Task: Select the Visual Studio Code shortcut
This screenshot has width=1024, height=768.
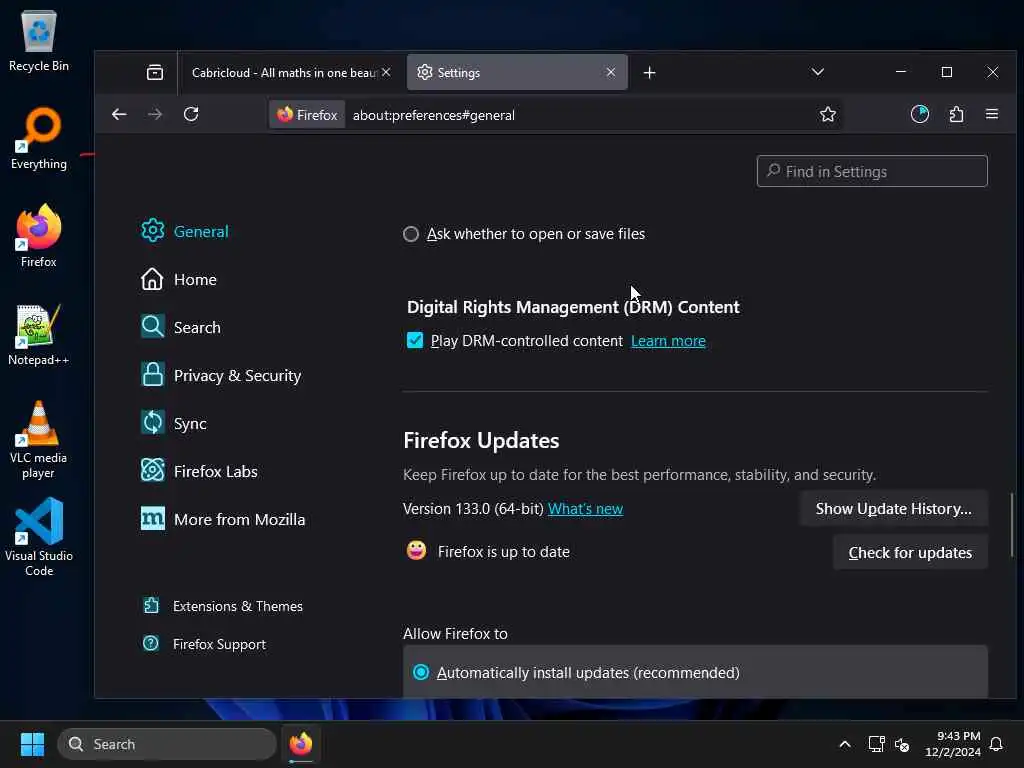Action: 39,537
